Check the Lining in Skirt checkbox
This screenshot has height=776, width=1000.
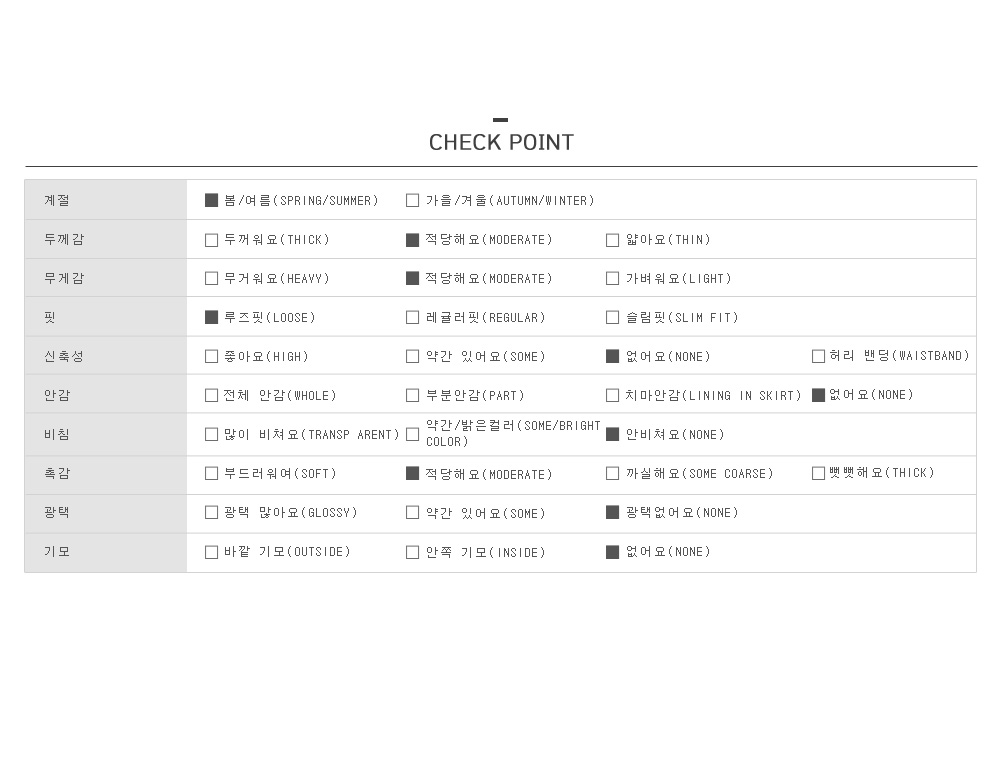pos(612,395)
